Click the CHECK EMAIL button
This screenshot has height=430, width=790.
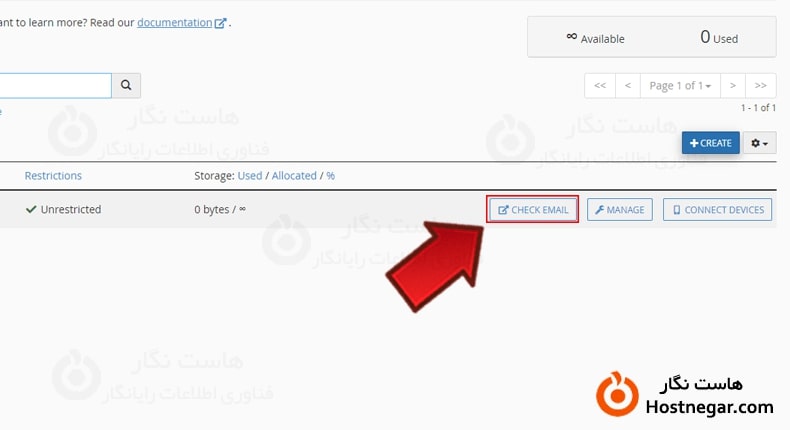coord(533,210)
